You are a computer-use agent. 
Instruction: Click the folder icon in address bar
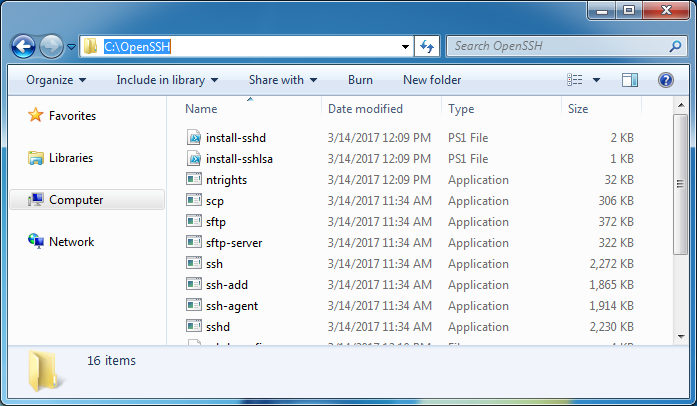point(90,46)
